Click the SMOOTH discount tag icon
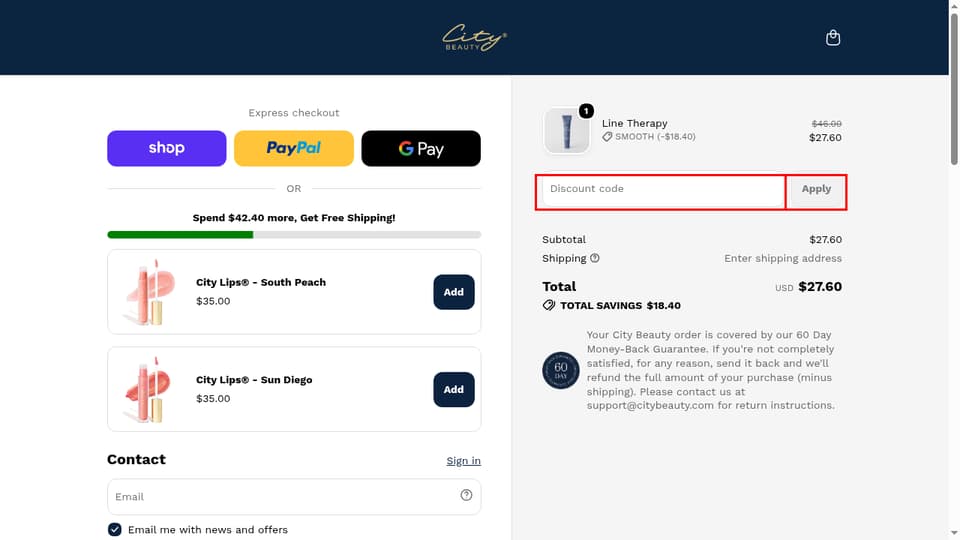The width and height of the screenshot is (960, 540). (607, 137)
